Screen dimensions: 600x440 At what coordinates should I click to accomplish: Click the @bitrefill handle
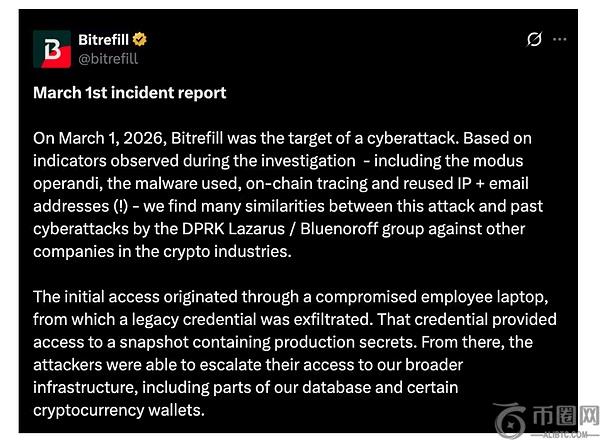(x=108, y=58)
